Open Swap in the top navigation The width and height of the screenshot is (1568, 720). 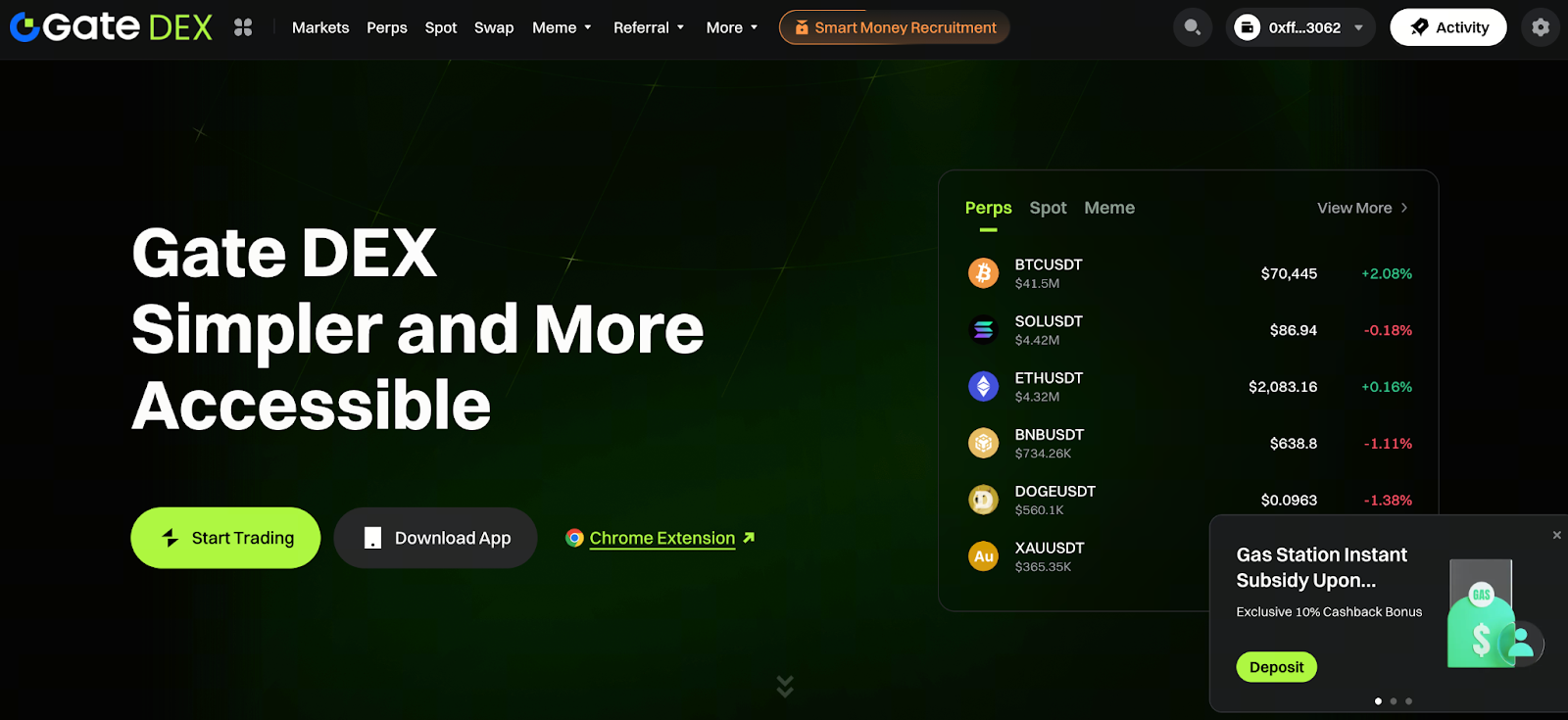point(494,27)
